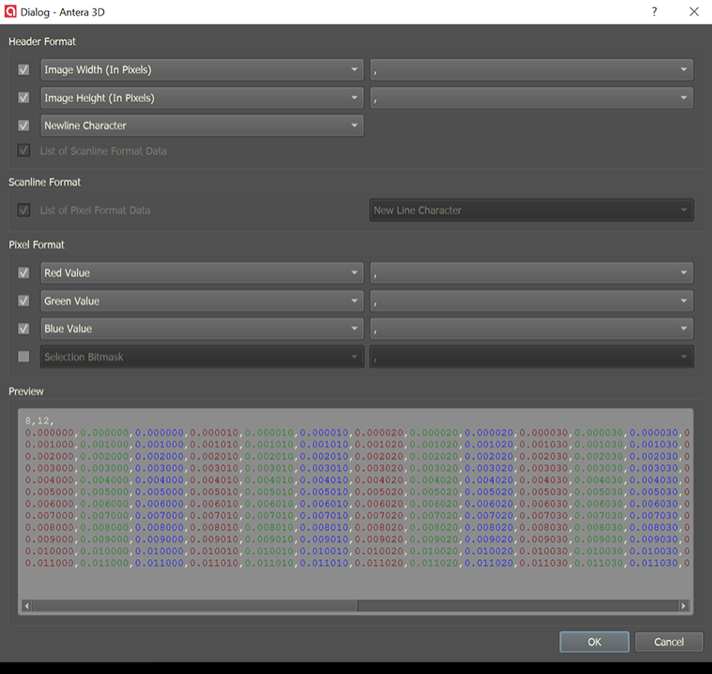Image resolution: width=712 pixels, height=674 pixels.
Task: Close the Antera 3D dialog window
Action: tap(694, 12)
